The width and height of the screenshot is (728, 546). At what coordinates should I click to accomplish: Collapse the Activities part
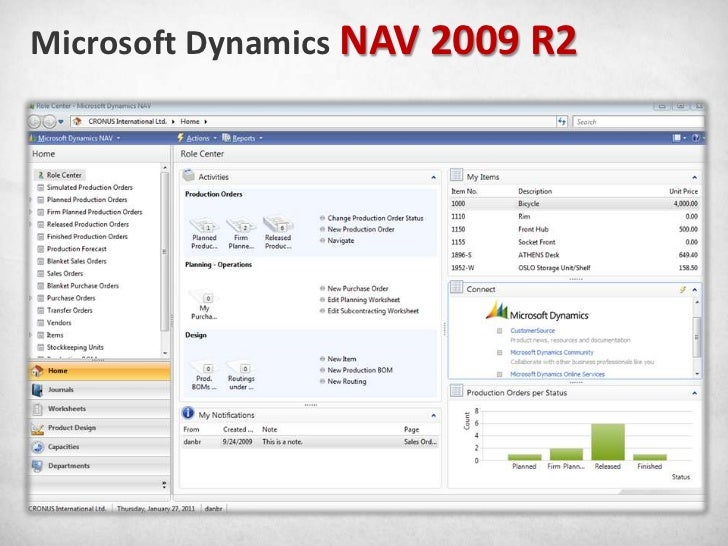tap(434, 177)
